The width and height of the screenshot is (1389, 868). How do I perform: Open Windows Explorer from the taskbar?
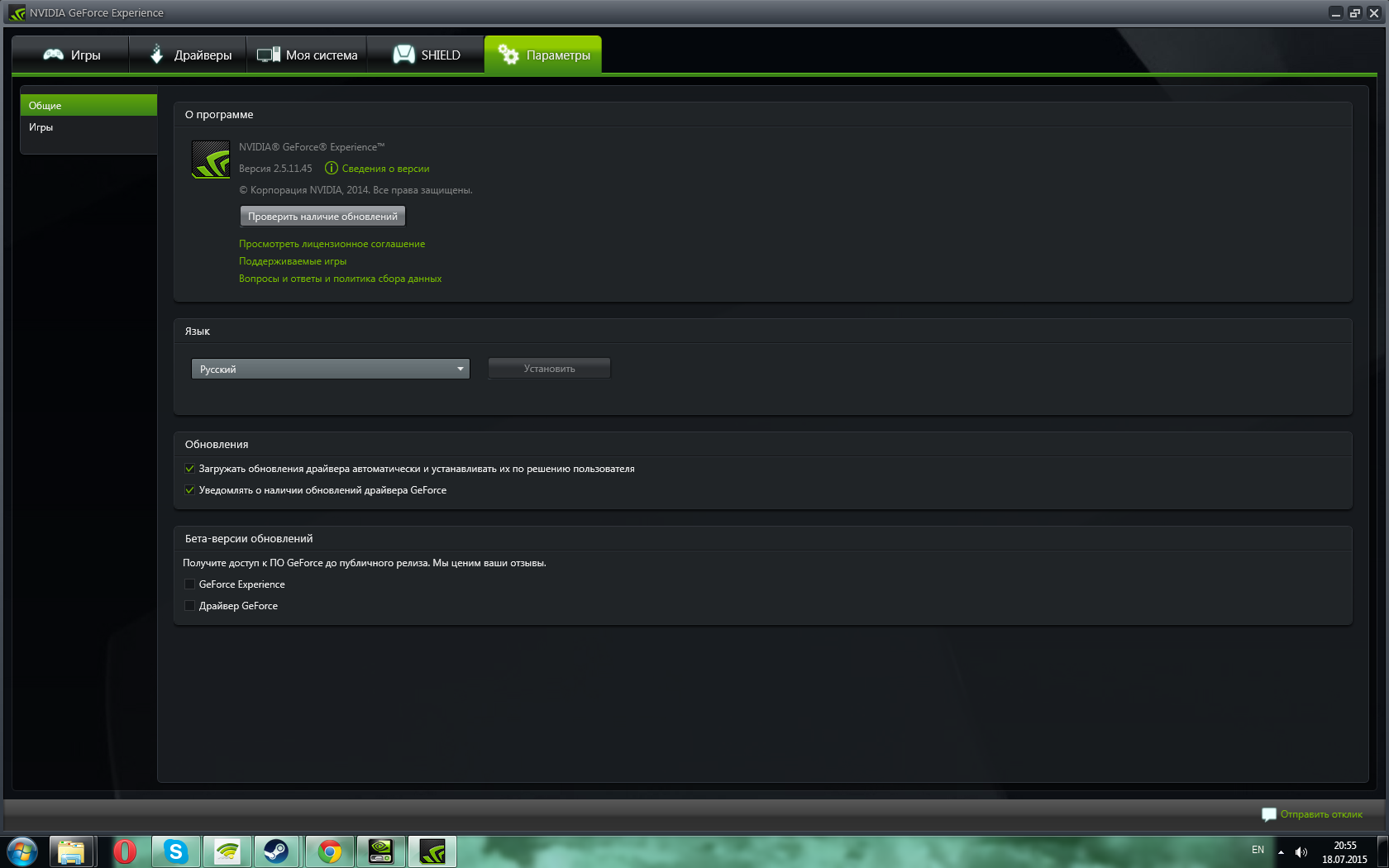(71, 851)
